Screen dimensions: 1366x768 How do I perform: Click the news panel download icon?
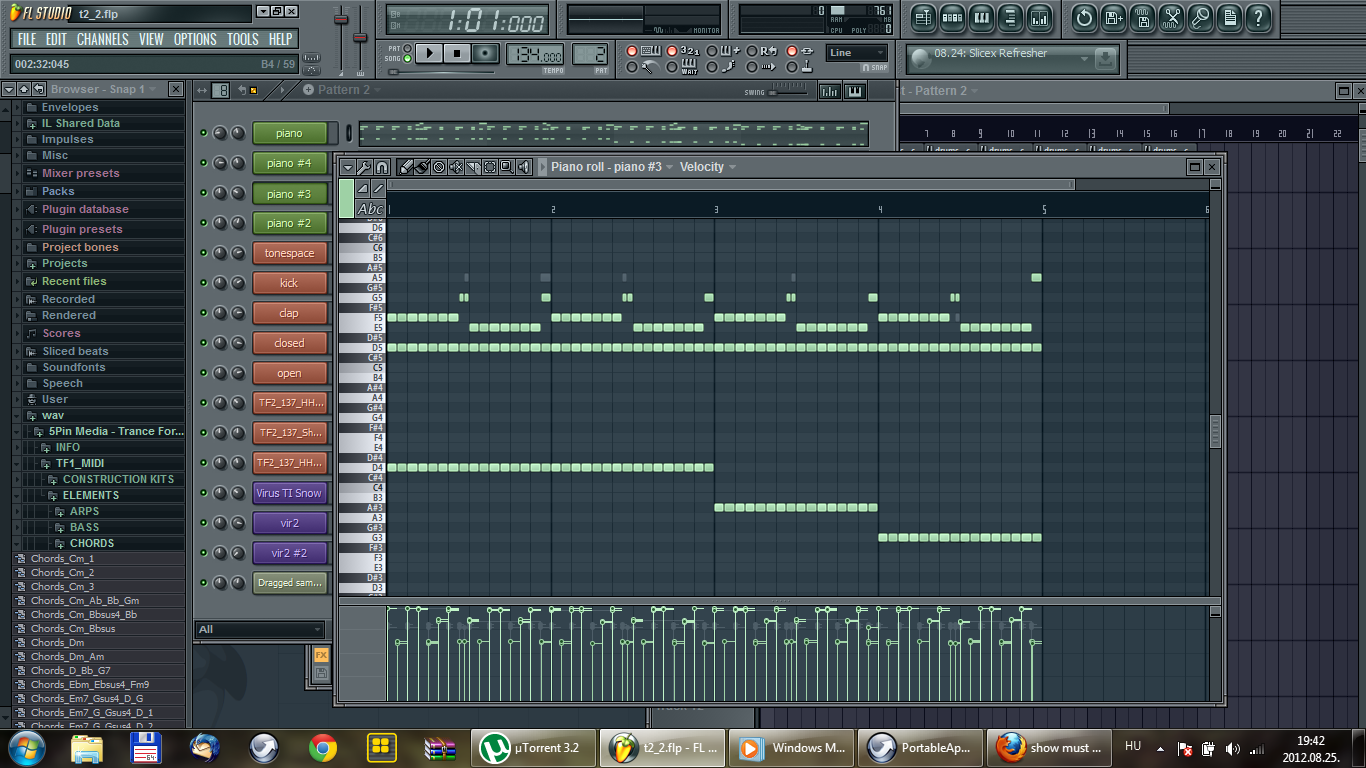tap(1105, 59)
